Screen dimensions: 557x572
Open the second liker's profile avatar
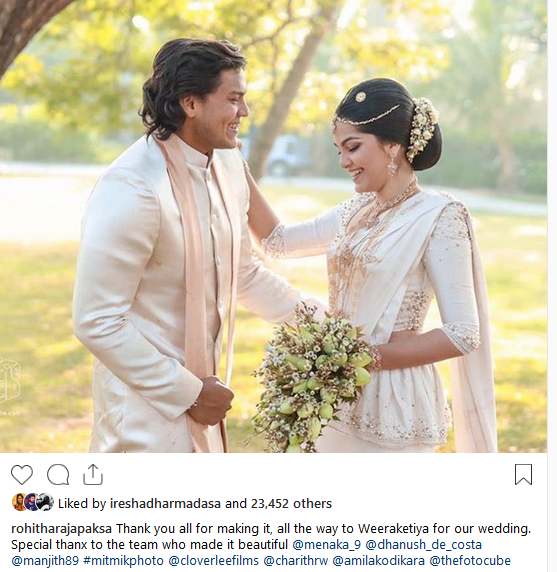pyautogui.click(x=32, y=502)
